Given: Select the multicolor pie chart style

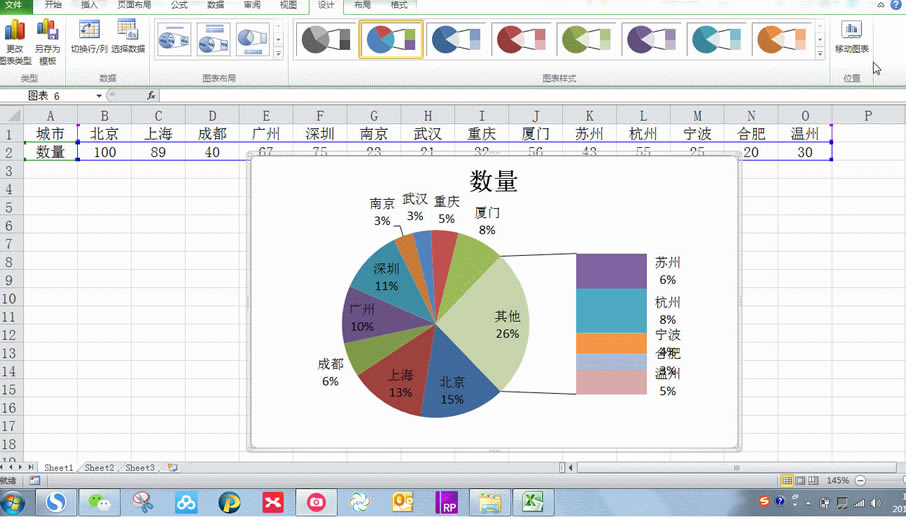Looking at the screenshot, I should [x=391, y=39].
